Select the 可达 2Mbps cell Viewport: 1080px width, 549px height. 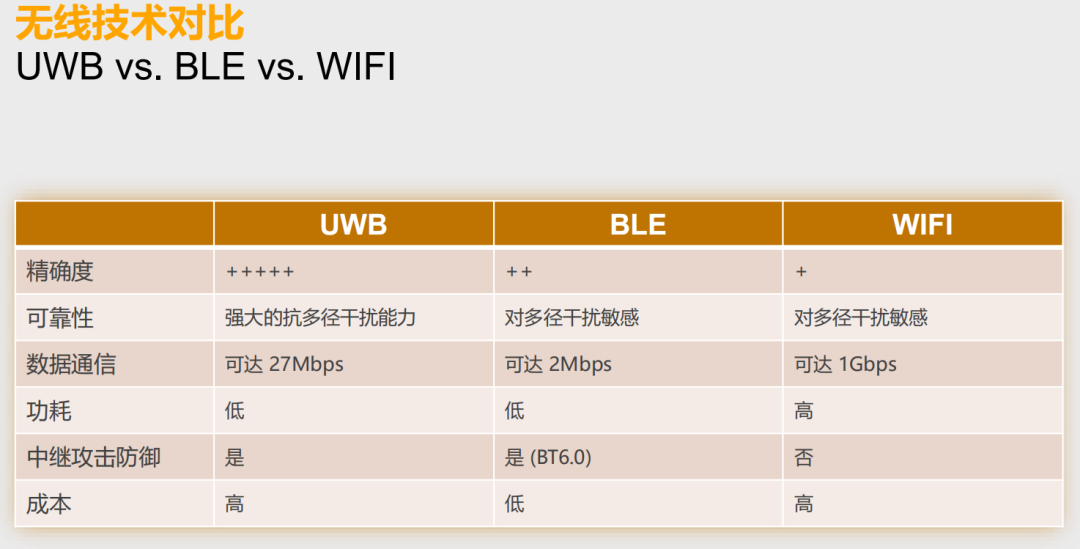(558, 364)
